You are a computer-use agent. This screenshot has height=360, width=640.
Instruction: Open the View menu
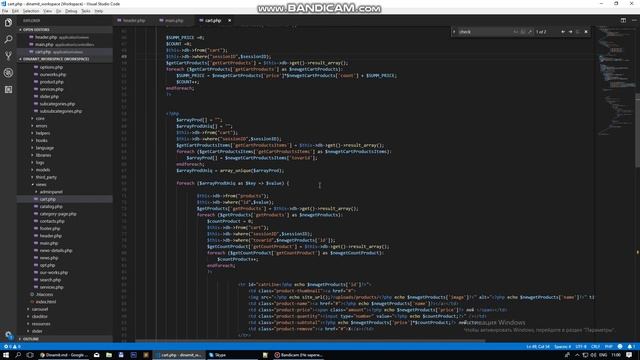(47, 11)
